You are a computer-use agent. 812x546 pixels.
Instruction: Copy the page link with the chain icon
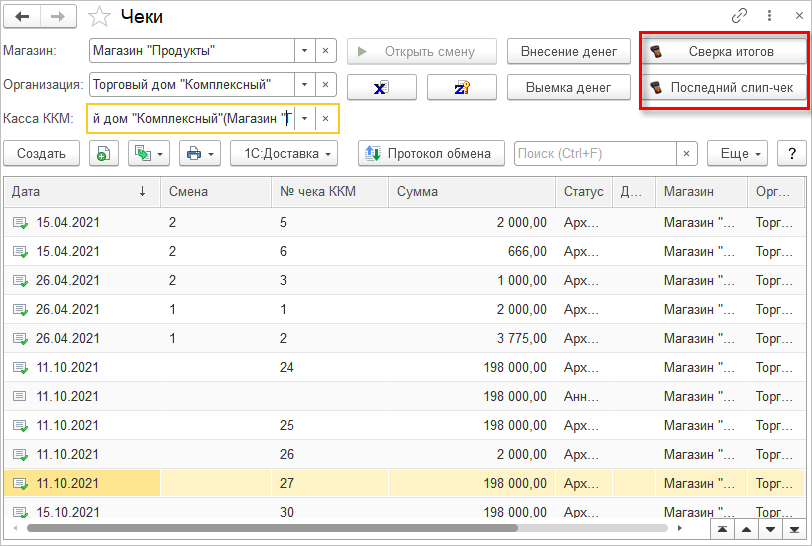coord(740,16)
